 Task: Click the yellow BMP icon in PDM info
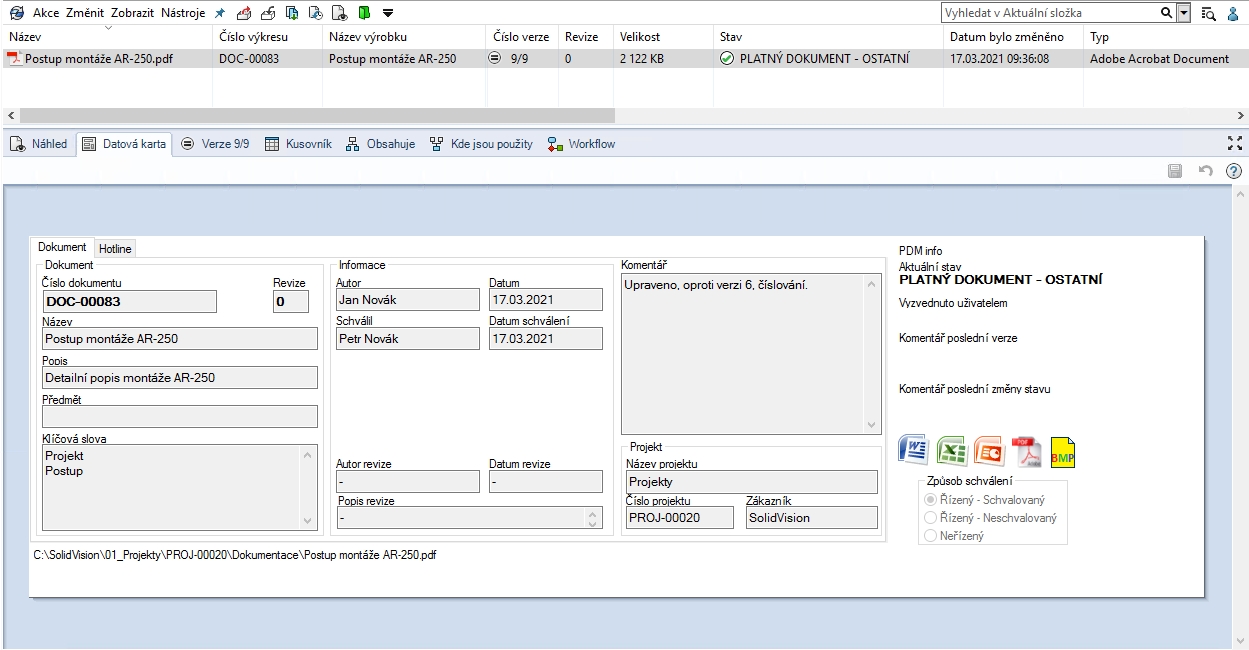pos(1062,452)
